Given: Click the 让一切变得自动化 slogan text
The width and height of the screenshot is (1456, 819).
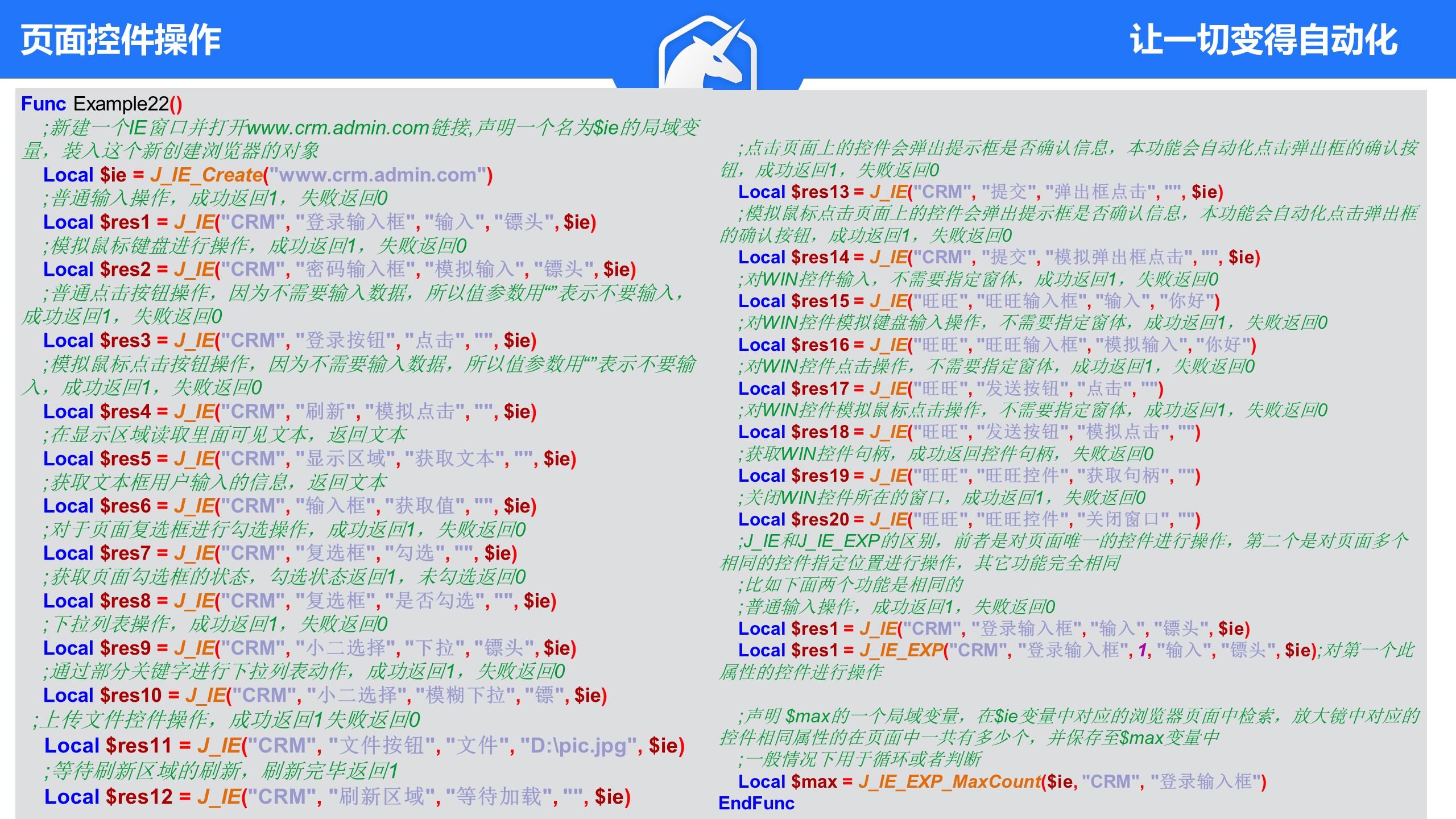Looking at the screenshot, I should (x=1263, y=40).
